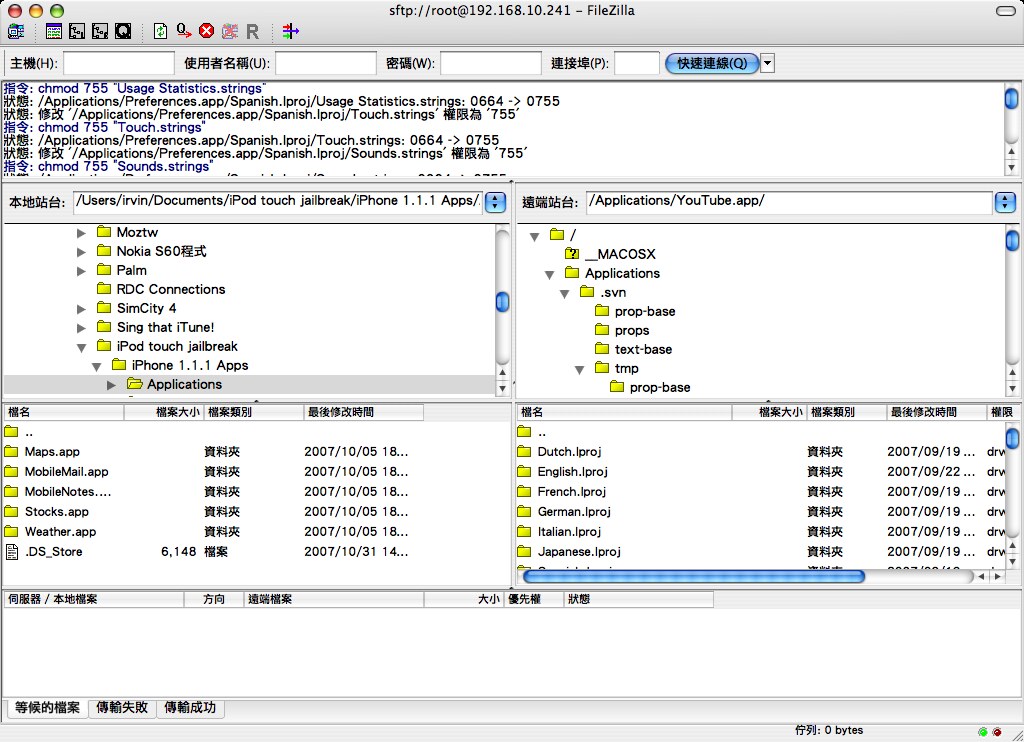The height and width of the screenshot is (742, 1024).
Task: Click the remote file list horizontal scrollbar
Action: pos(693,576)
